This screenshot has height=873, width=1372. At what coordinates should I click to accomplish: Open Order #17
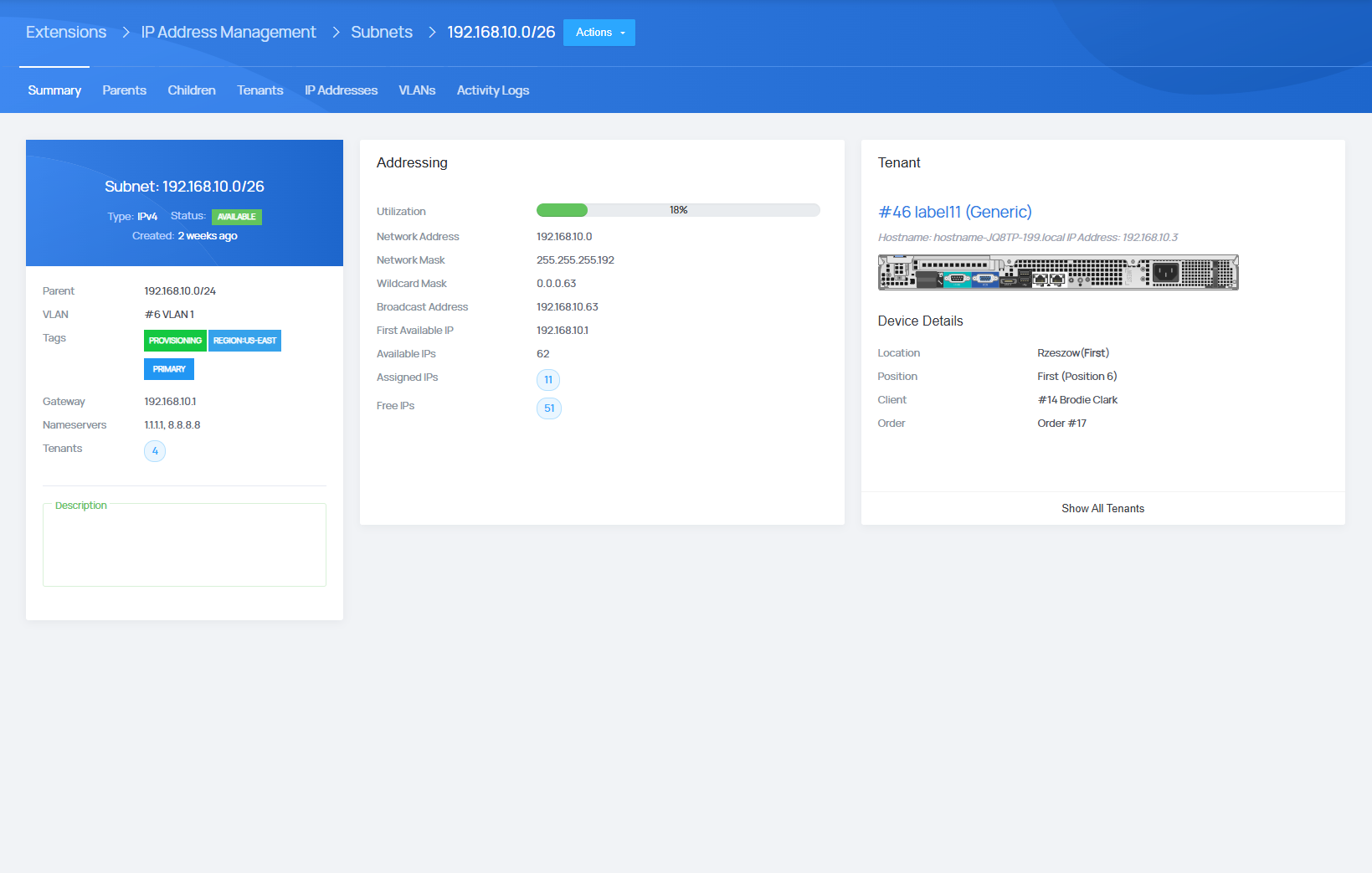click(x=1061, y=424)
